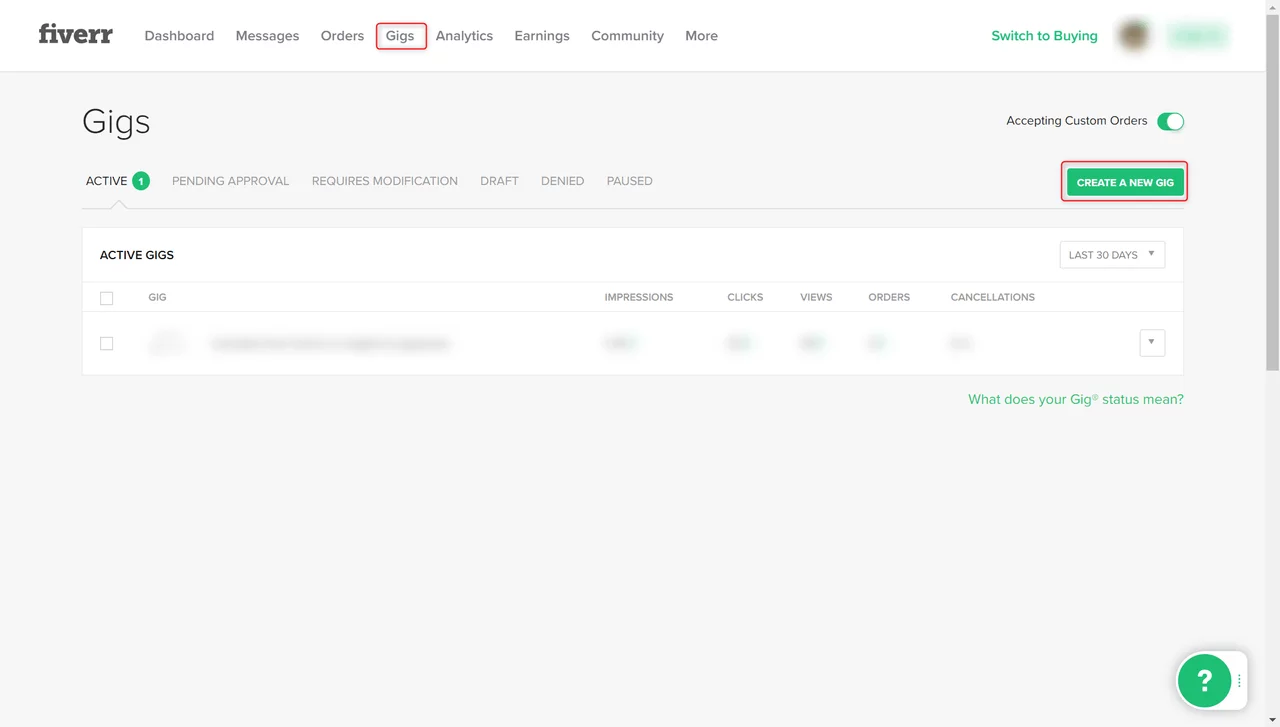Select the active gig row checkbox
The height and width of the screenshot is (727, 1280).
107,343
